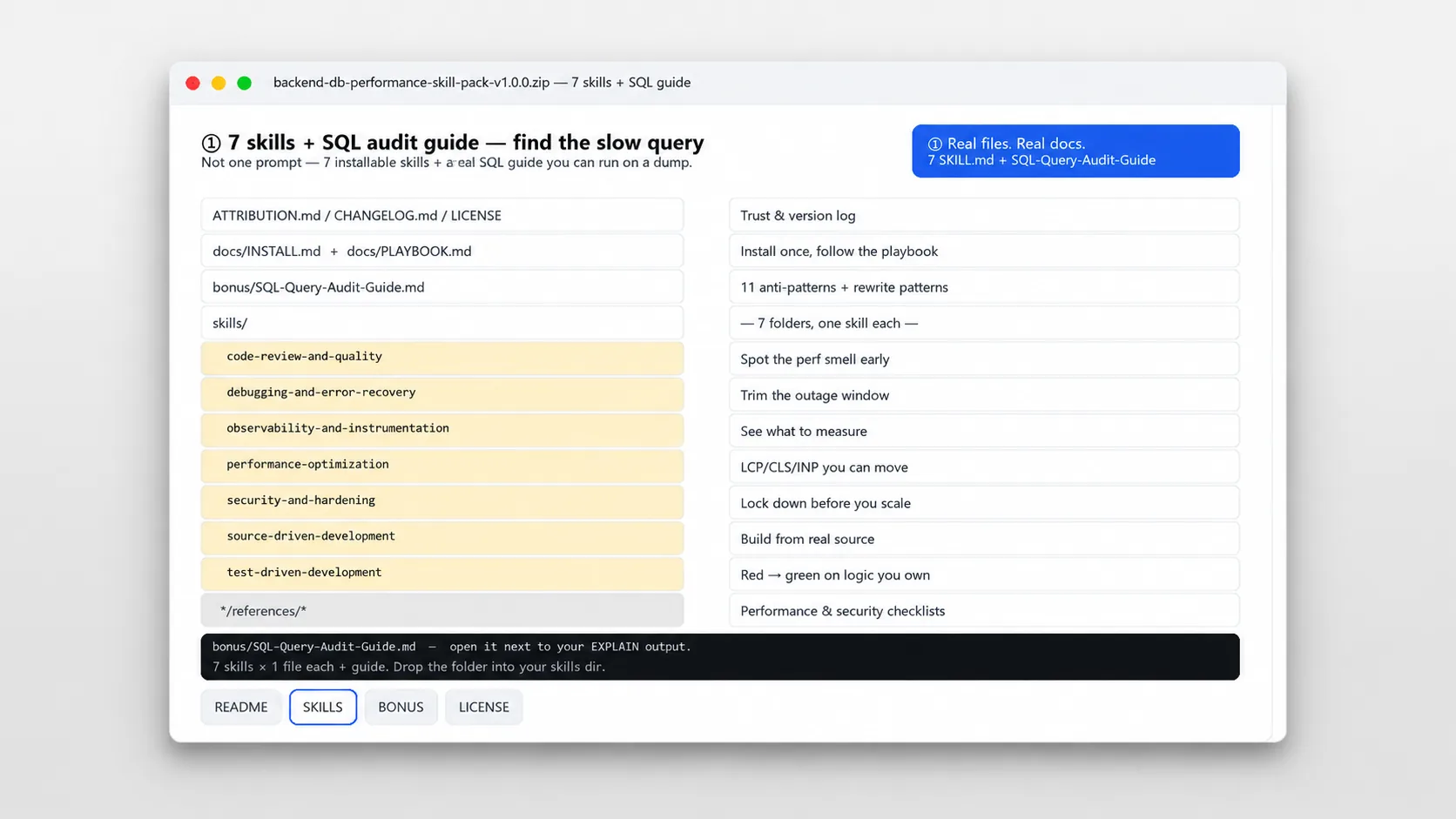Image resolution: width=1456 pixels, height=819 pixels.
Task: Select the SKILLS tab
Action: coord(323,707)
